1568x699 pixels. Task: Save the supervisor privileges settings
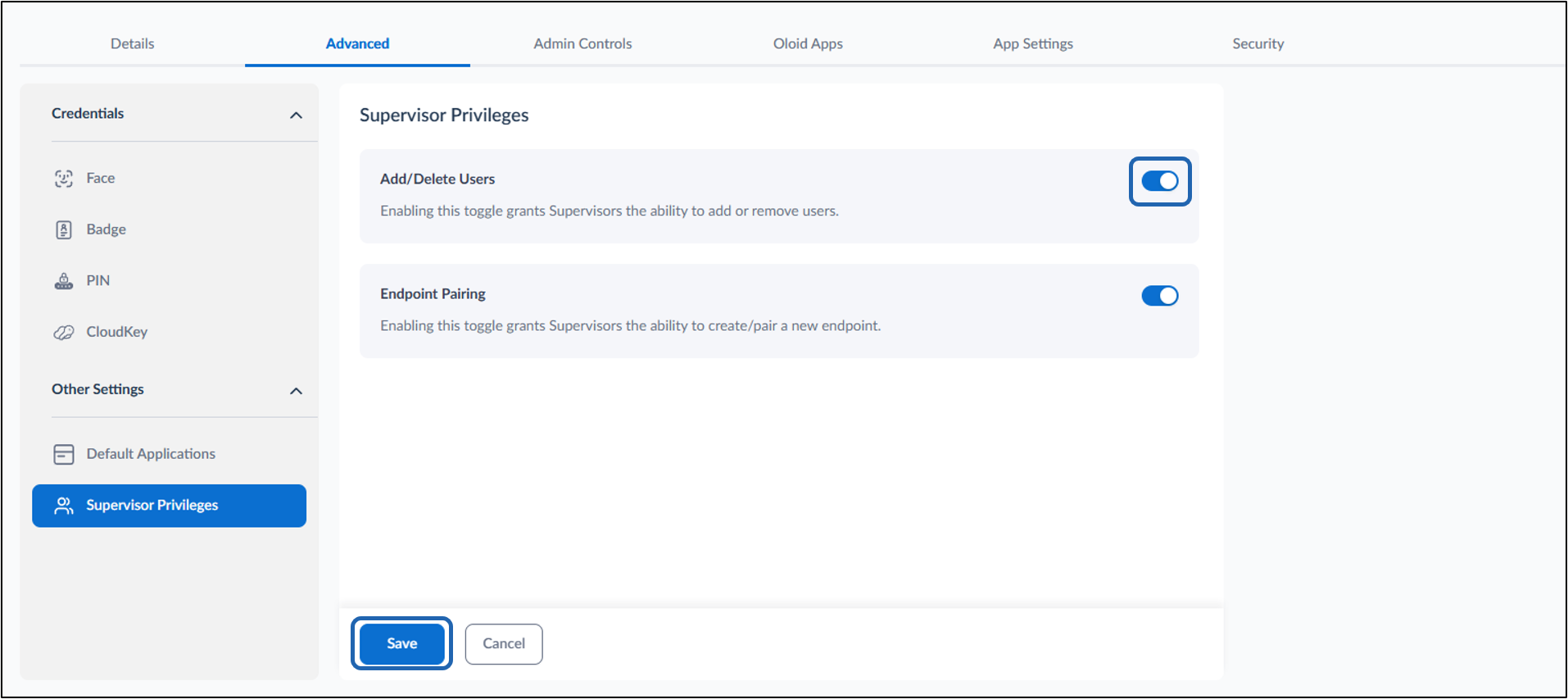click(402, 643)
